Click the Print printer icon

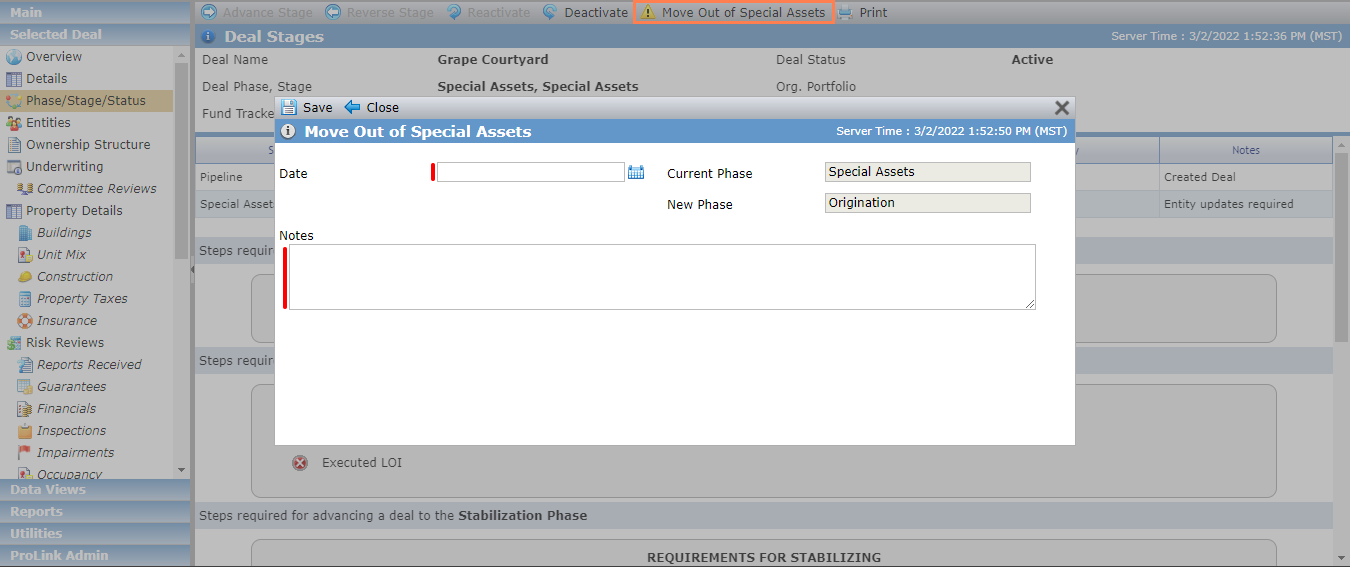coord(845,12)
